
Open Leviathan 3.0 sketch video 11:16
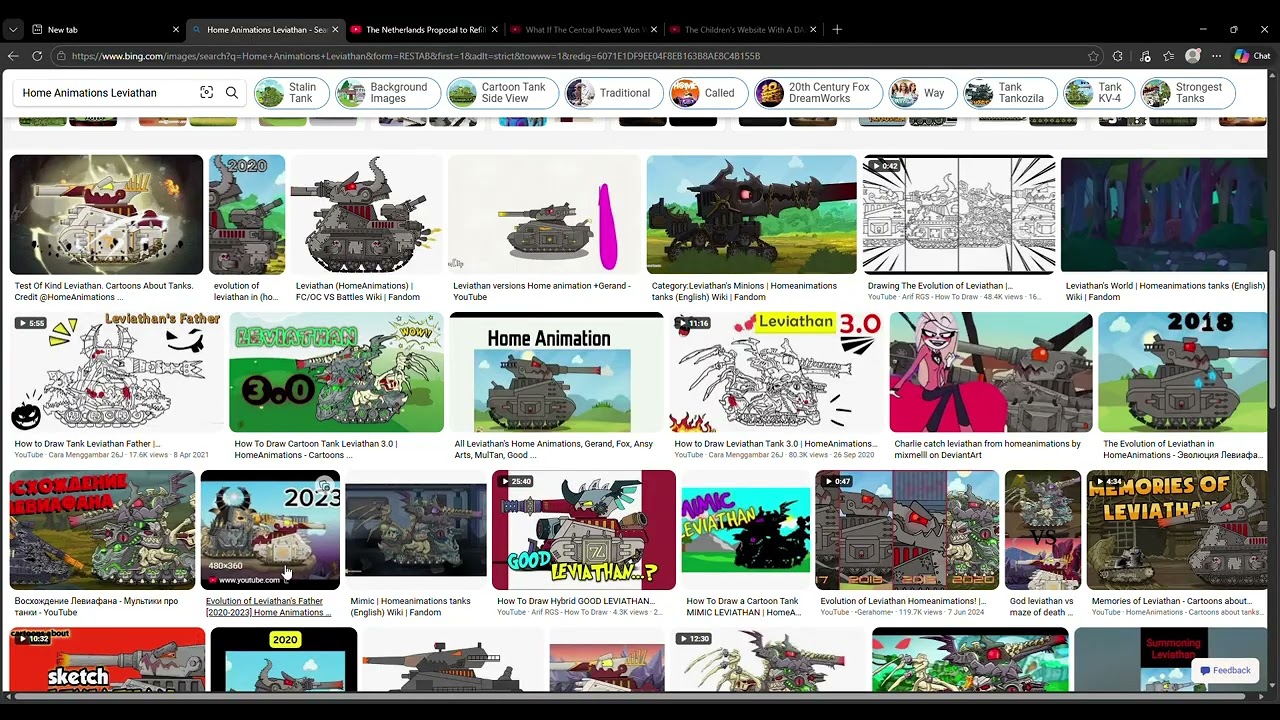776,372
